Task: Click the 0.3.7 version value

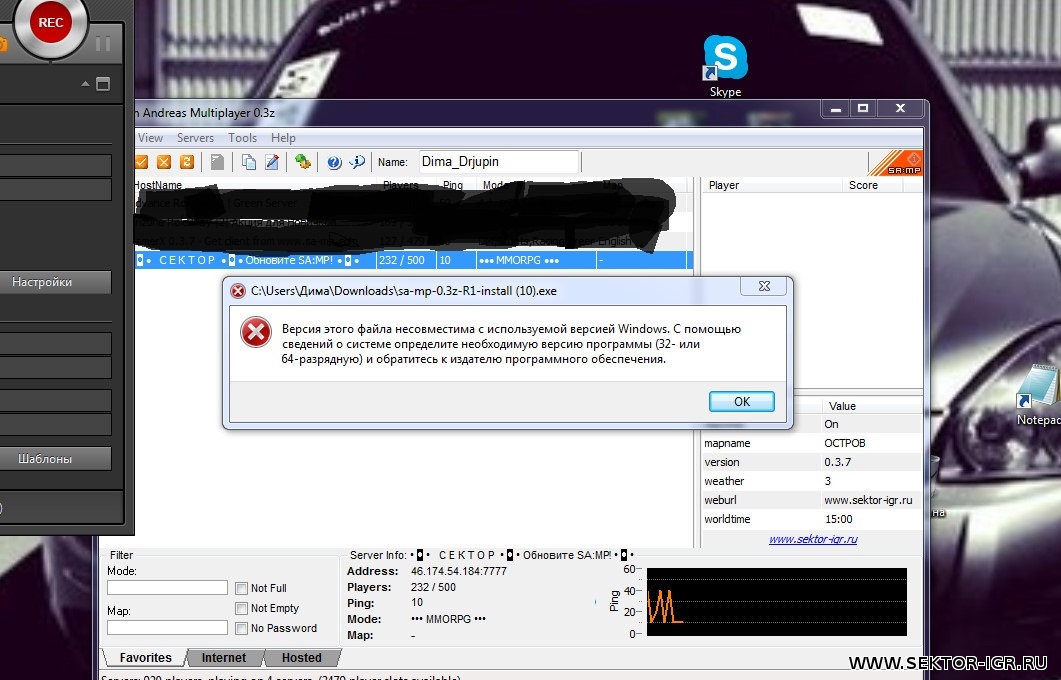Action: [x=838, y=462]
